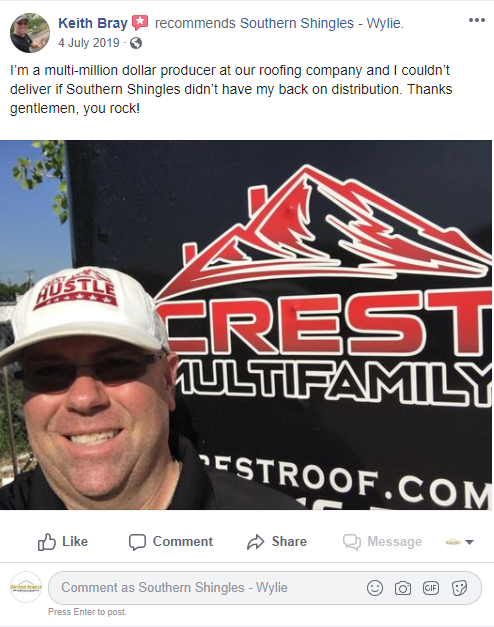
Task: Click the 4 July 2019 timestamp
Action: [89, 43]
